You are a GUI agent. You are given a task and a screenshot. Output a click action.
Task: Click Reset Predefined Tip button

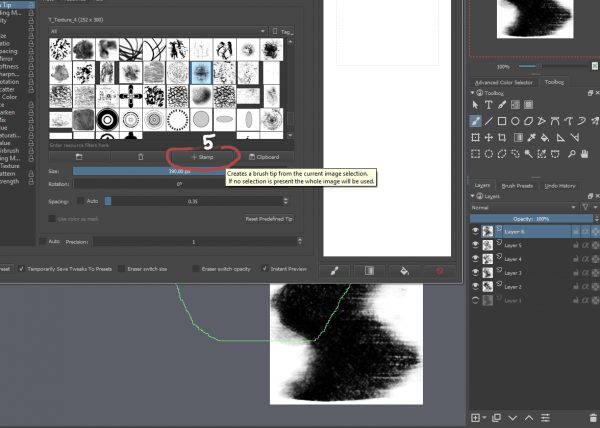(x=269, y=218)
